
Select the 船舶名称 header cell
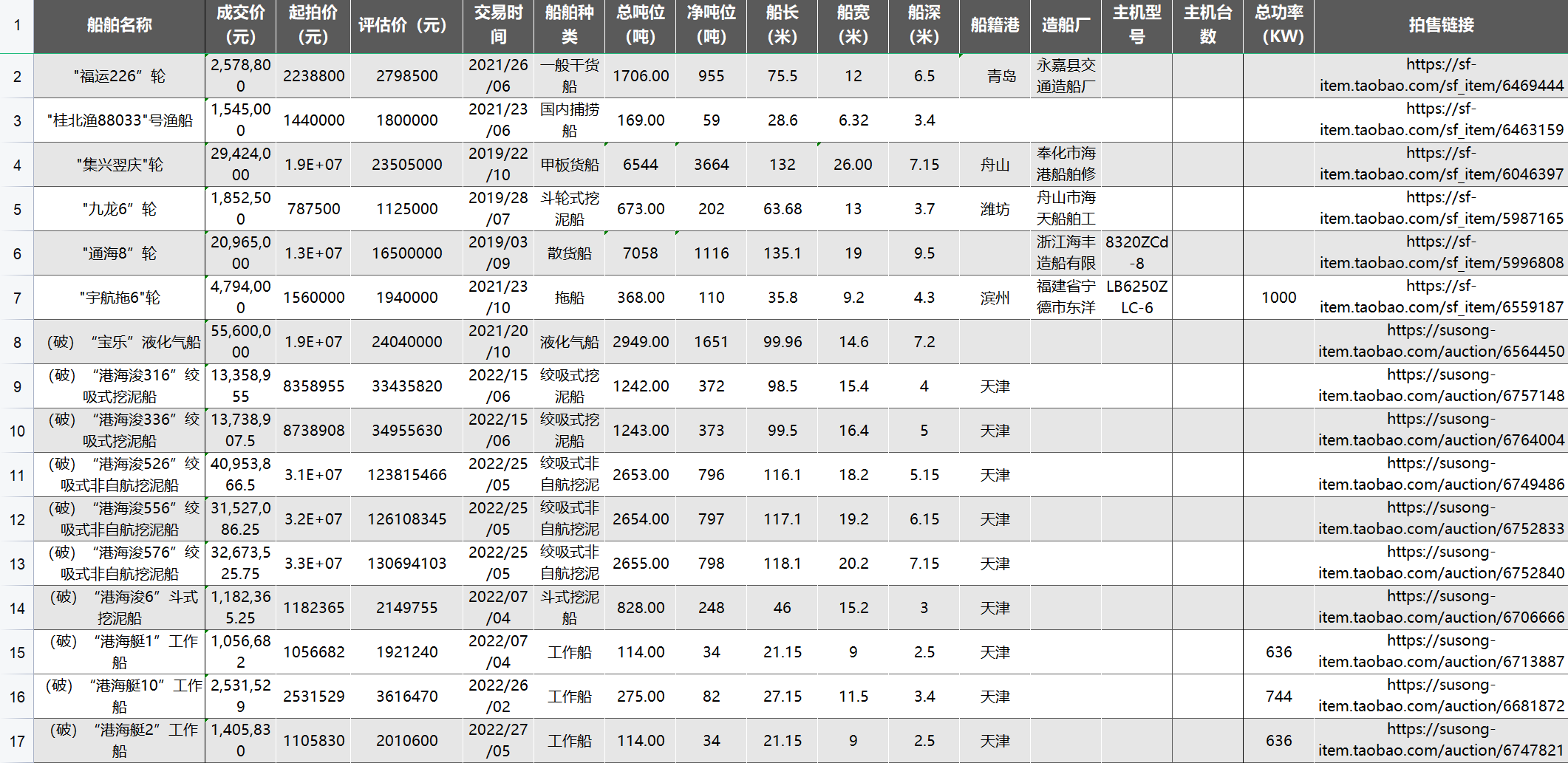click(x=119, y=26)
